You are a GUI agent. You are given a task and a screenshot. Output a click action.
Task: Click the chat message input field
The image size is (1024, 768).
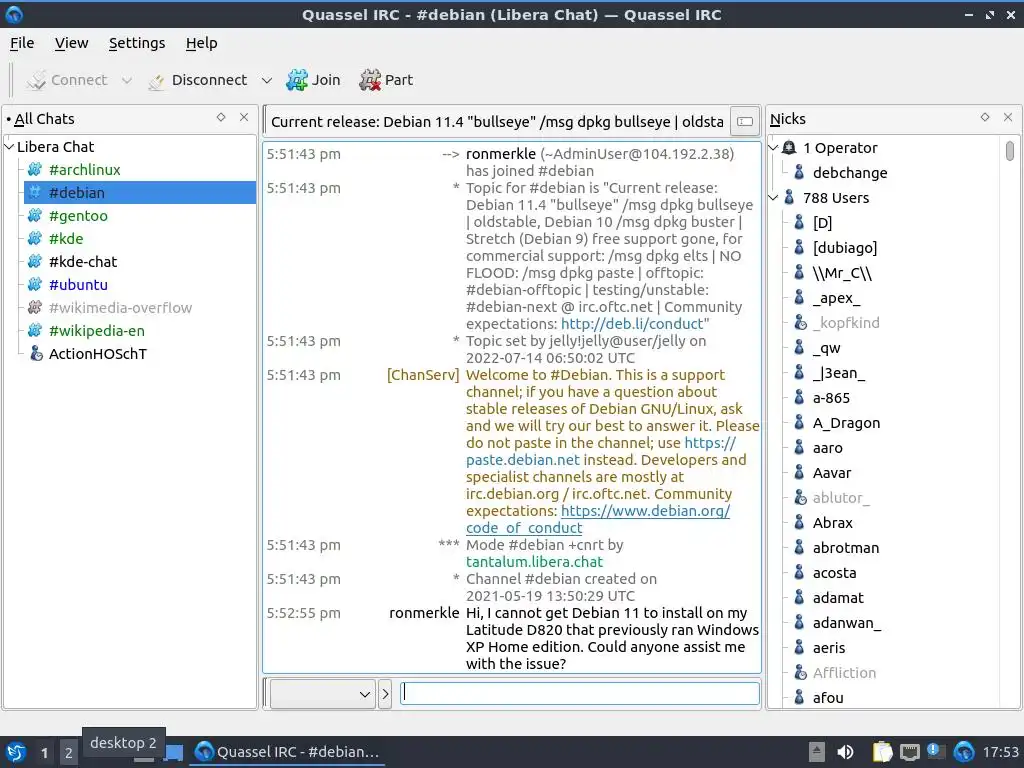(x=580, y=693)
